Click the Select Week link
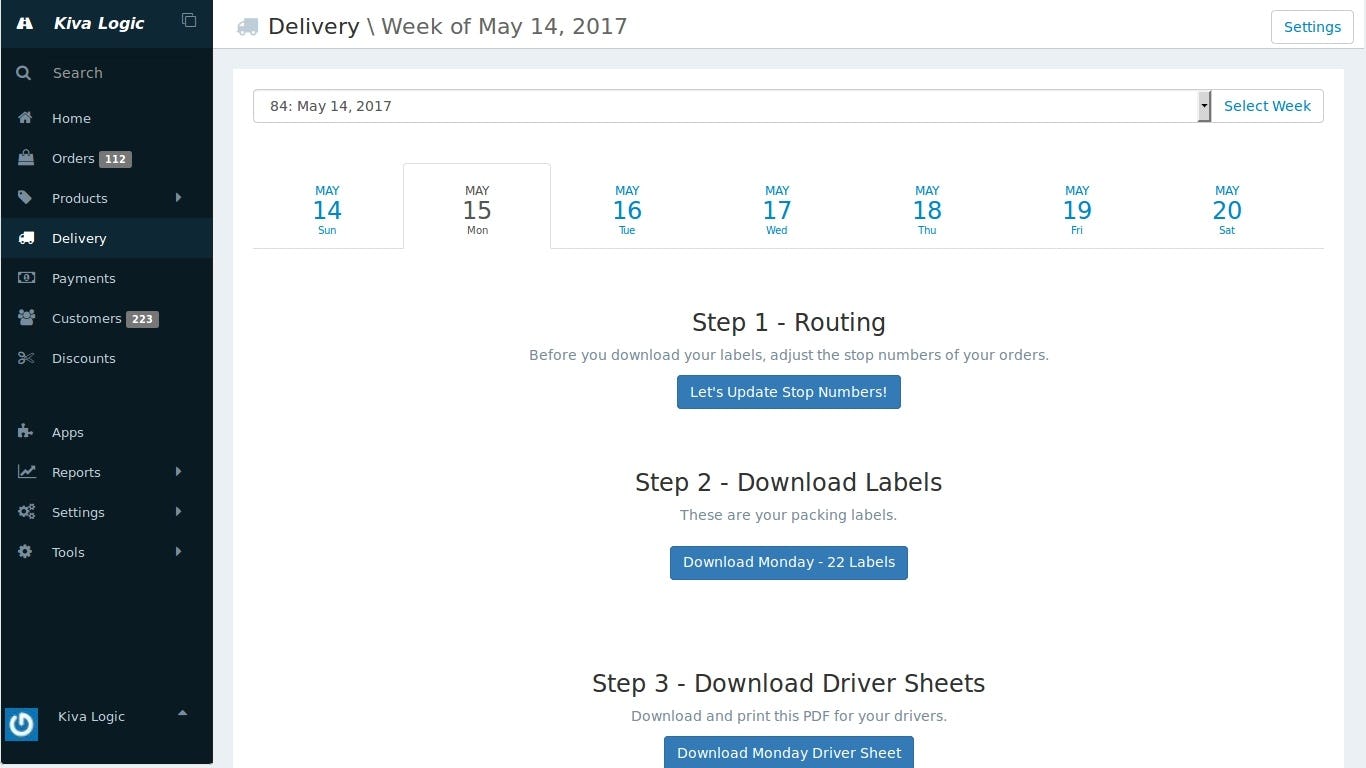This screenshot has width=1366, height=768. pos(1267,105)
